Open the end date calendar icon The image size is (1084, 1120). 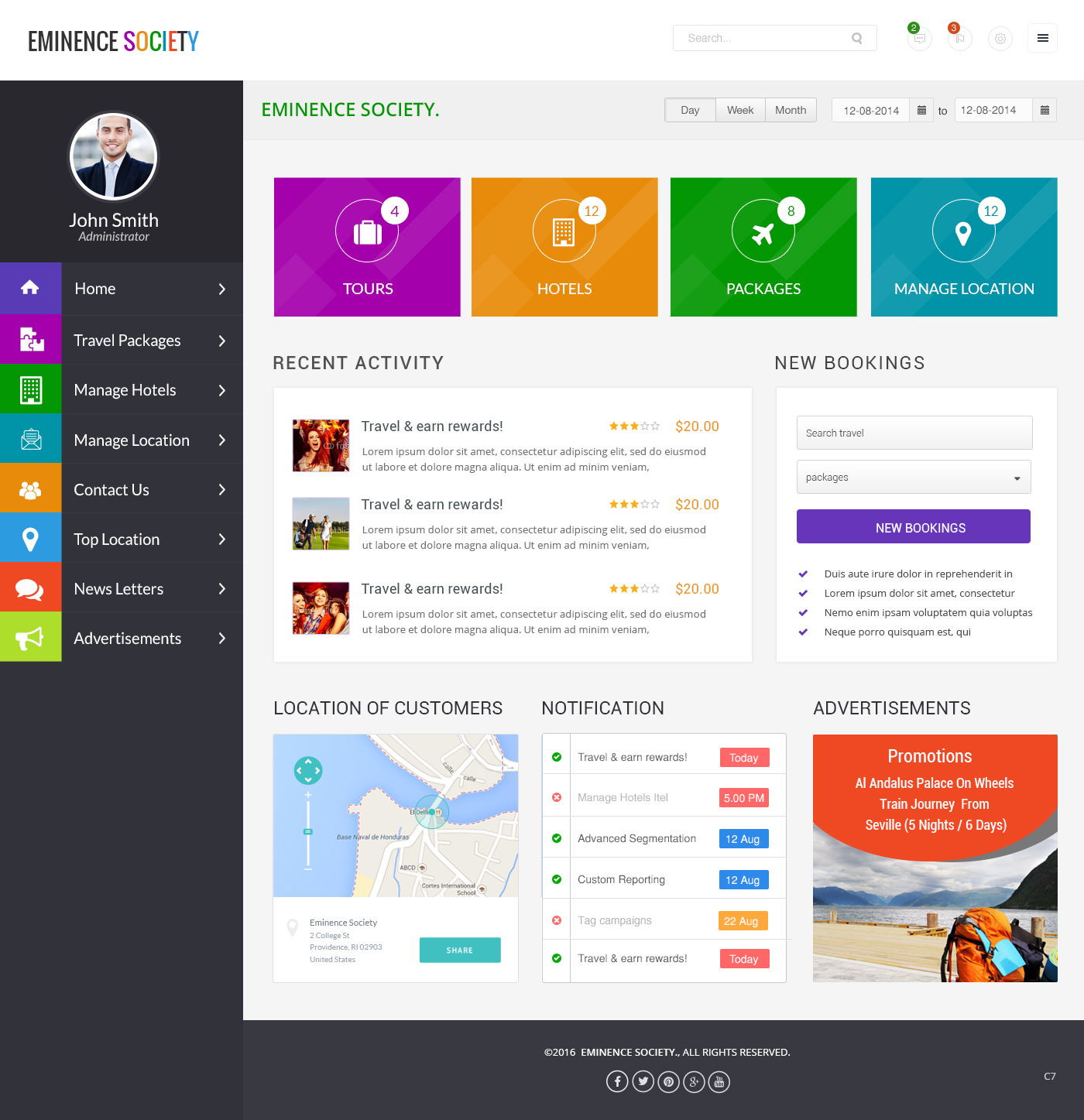tap(1045, 110)
